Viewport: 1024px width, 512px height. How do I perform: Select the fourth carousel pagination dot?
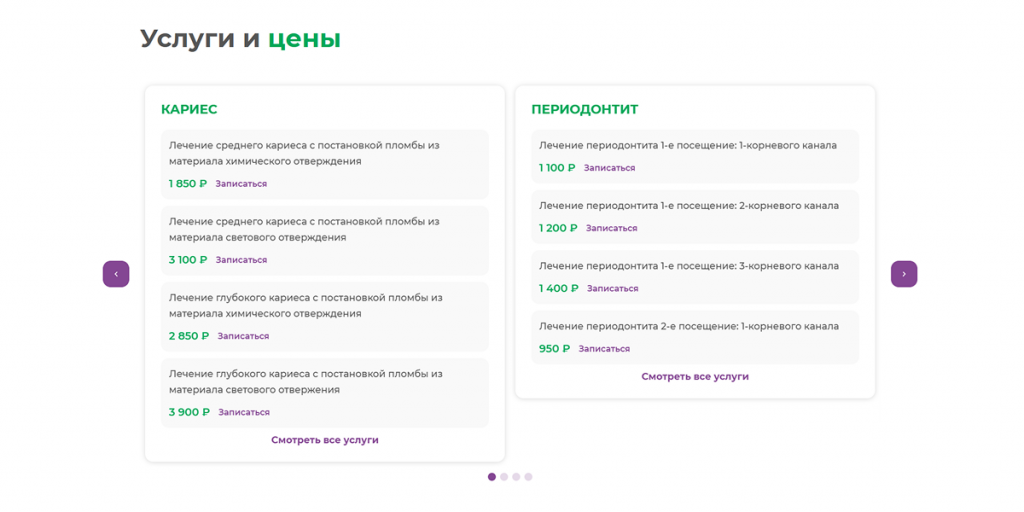click(528, 477)
